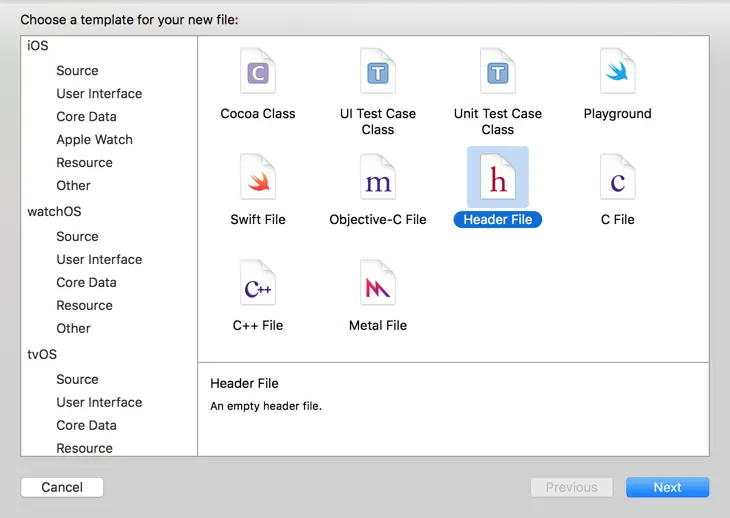Image resolution: width=730 pixels, height=518 pixels.
Task: Click the 'C File' label text
Action: click(618, 219)
